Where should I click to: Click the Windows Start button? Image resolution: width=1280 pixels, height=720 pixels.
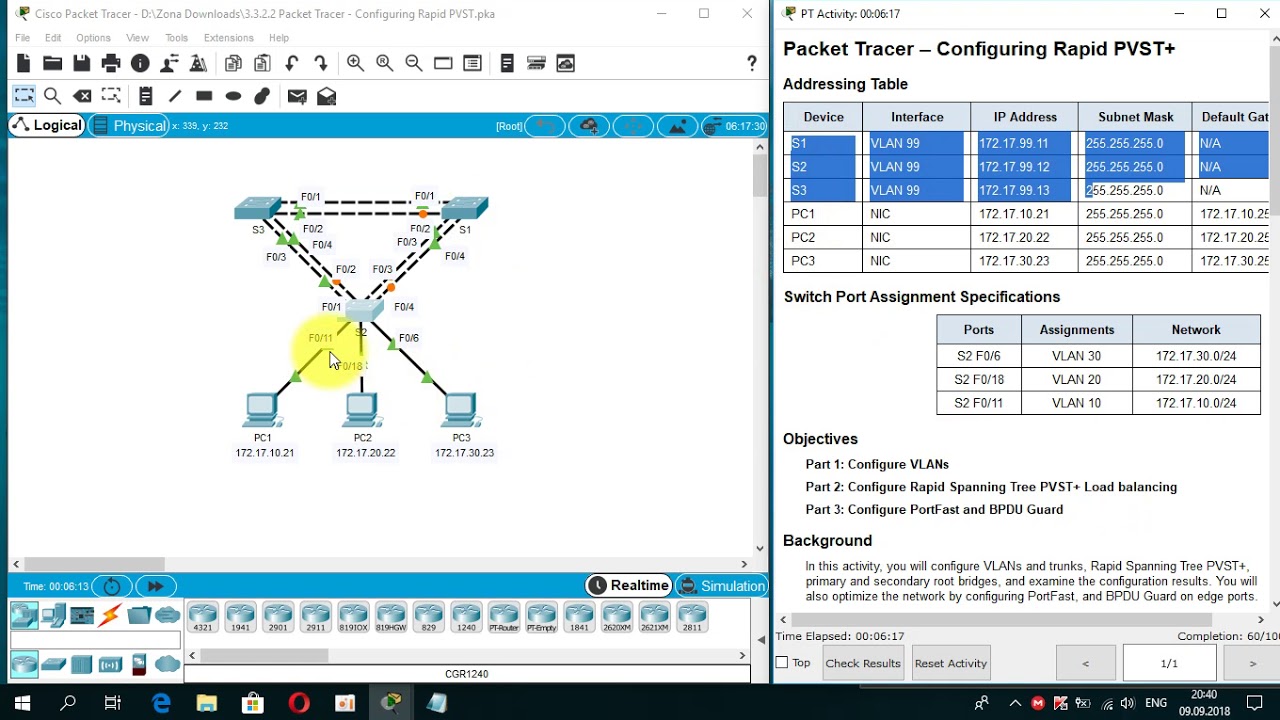tap(22, 703)
